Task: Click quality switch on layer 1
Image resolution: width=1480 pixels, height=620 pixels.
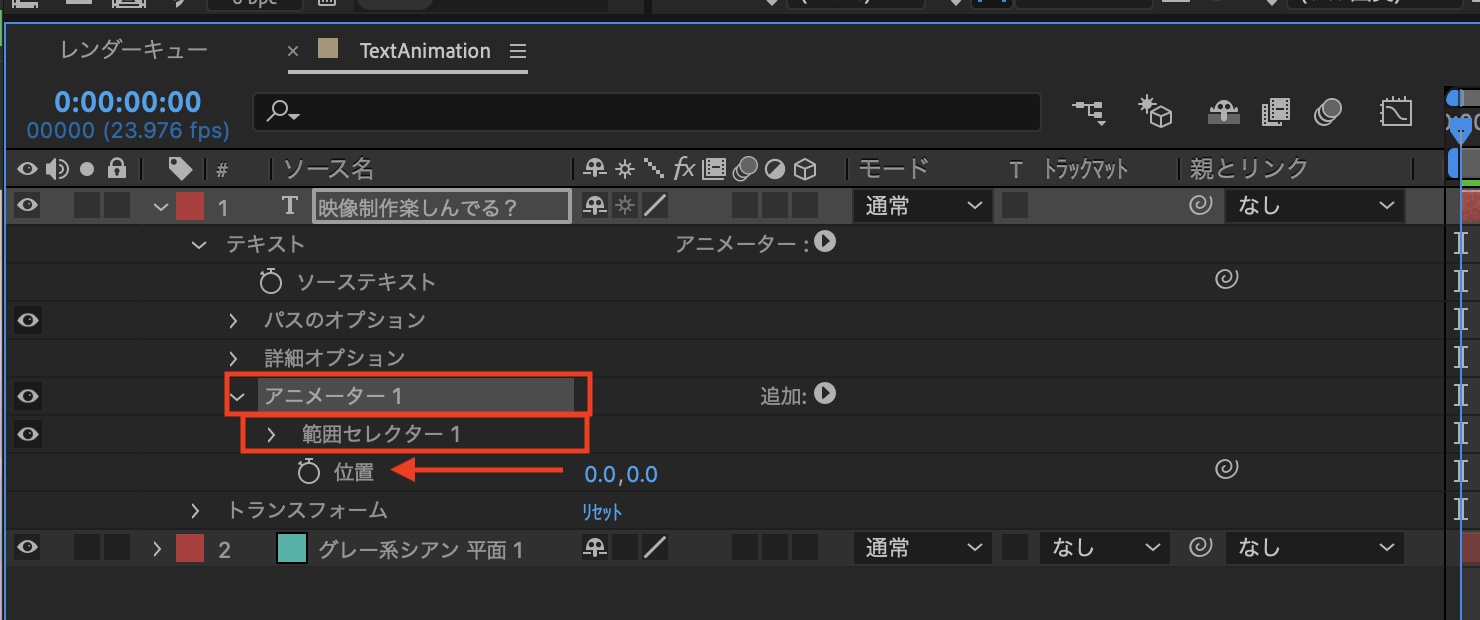Action: [655, 206]
